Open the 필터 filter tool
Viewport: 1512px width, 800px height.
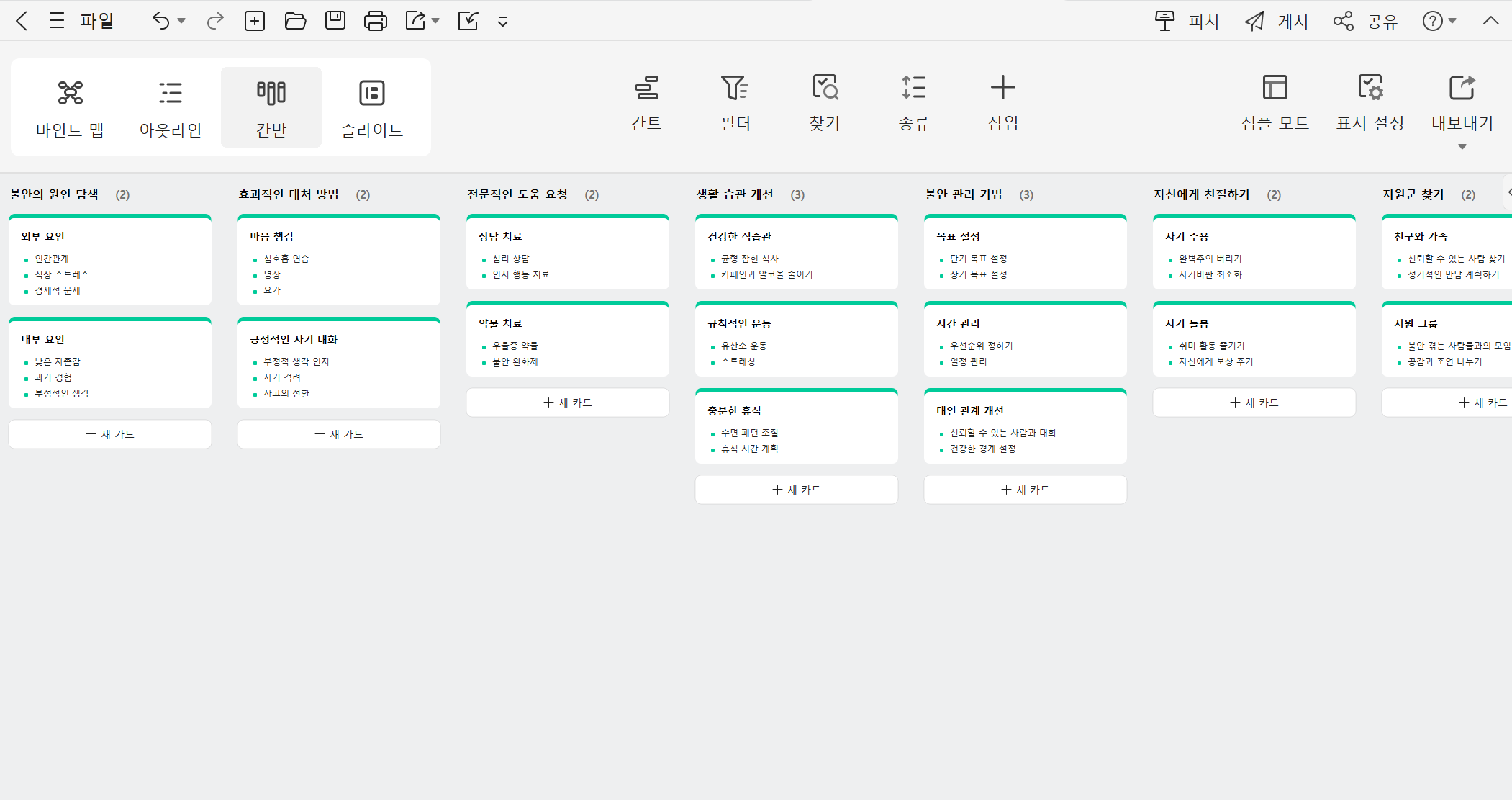735,103
